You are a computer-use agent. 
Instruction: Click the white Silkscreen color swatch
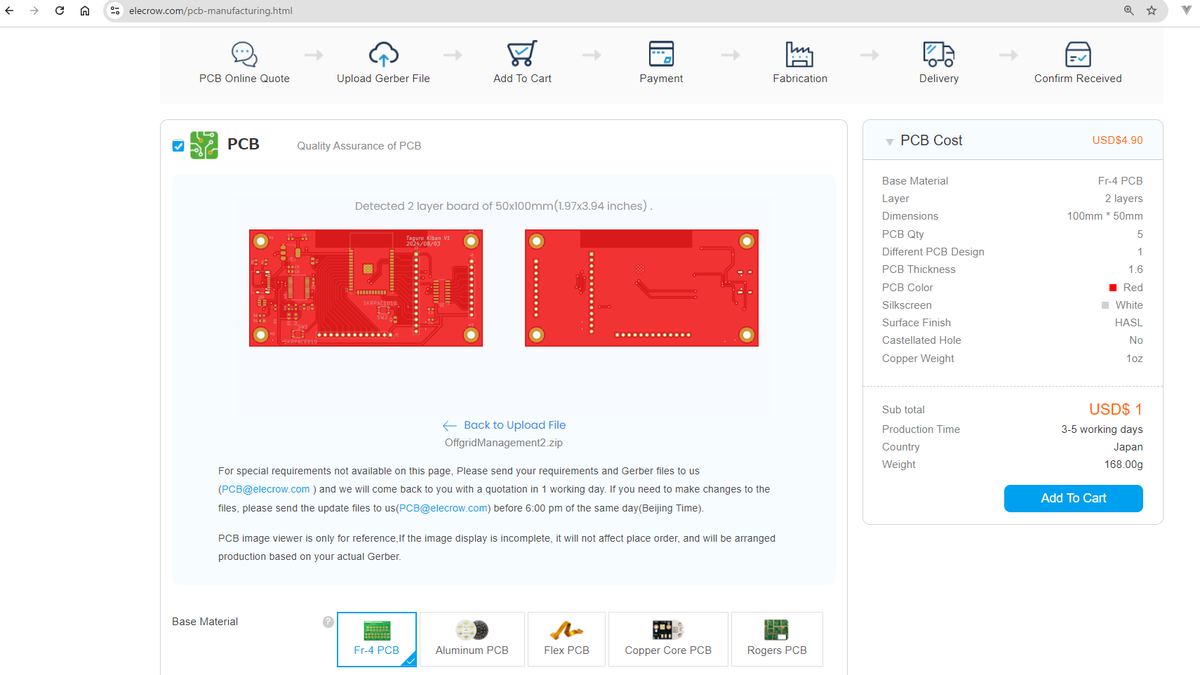tap(1105, 305)
